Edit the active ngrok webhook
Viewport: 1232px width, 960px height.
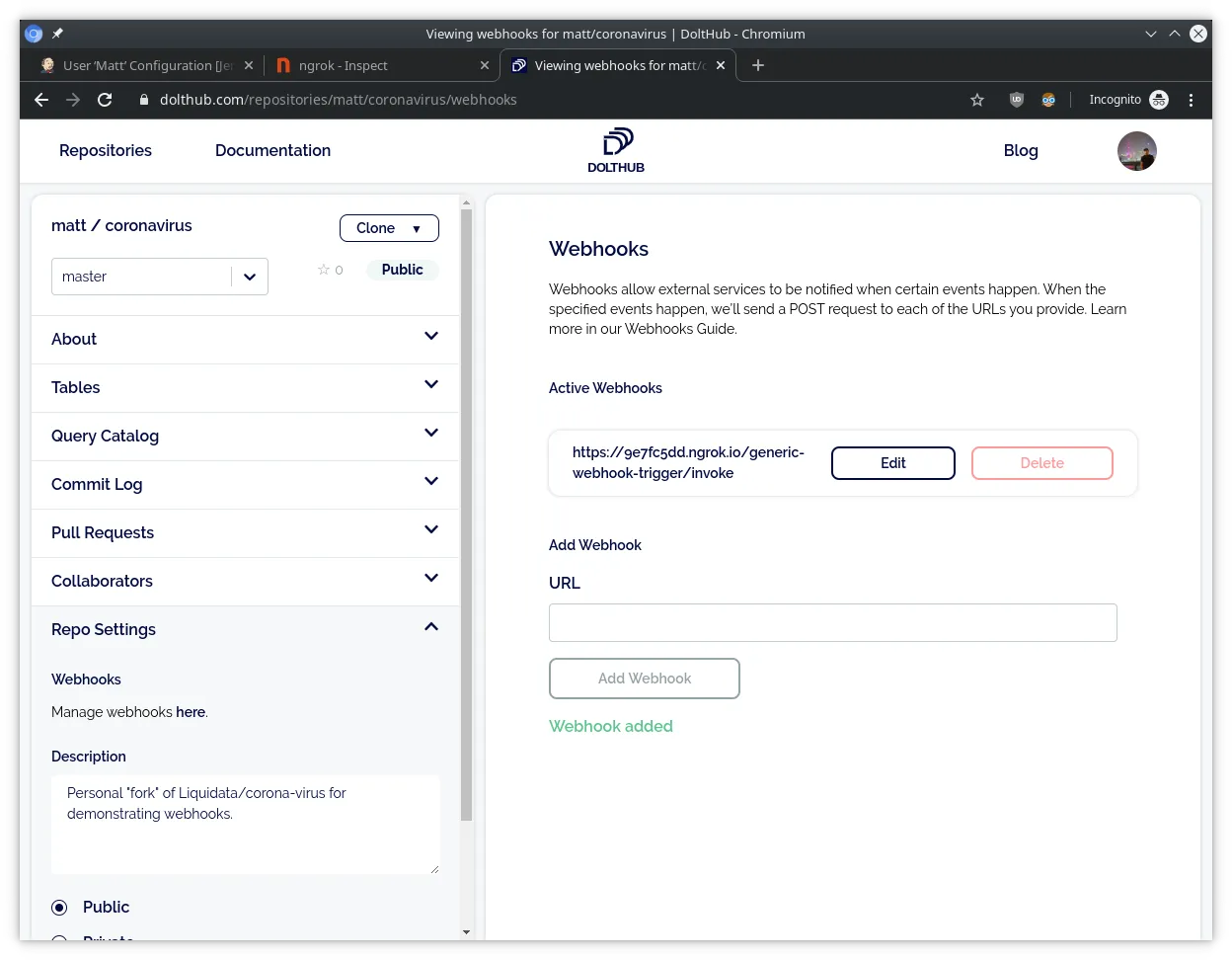tap(892, 462)
